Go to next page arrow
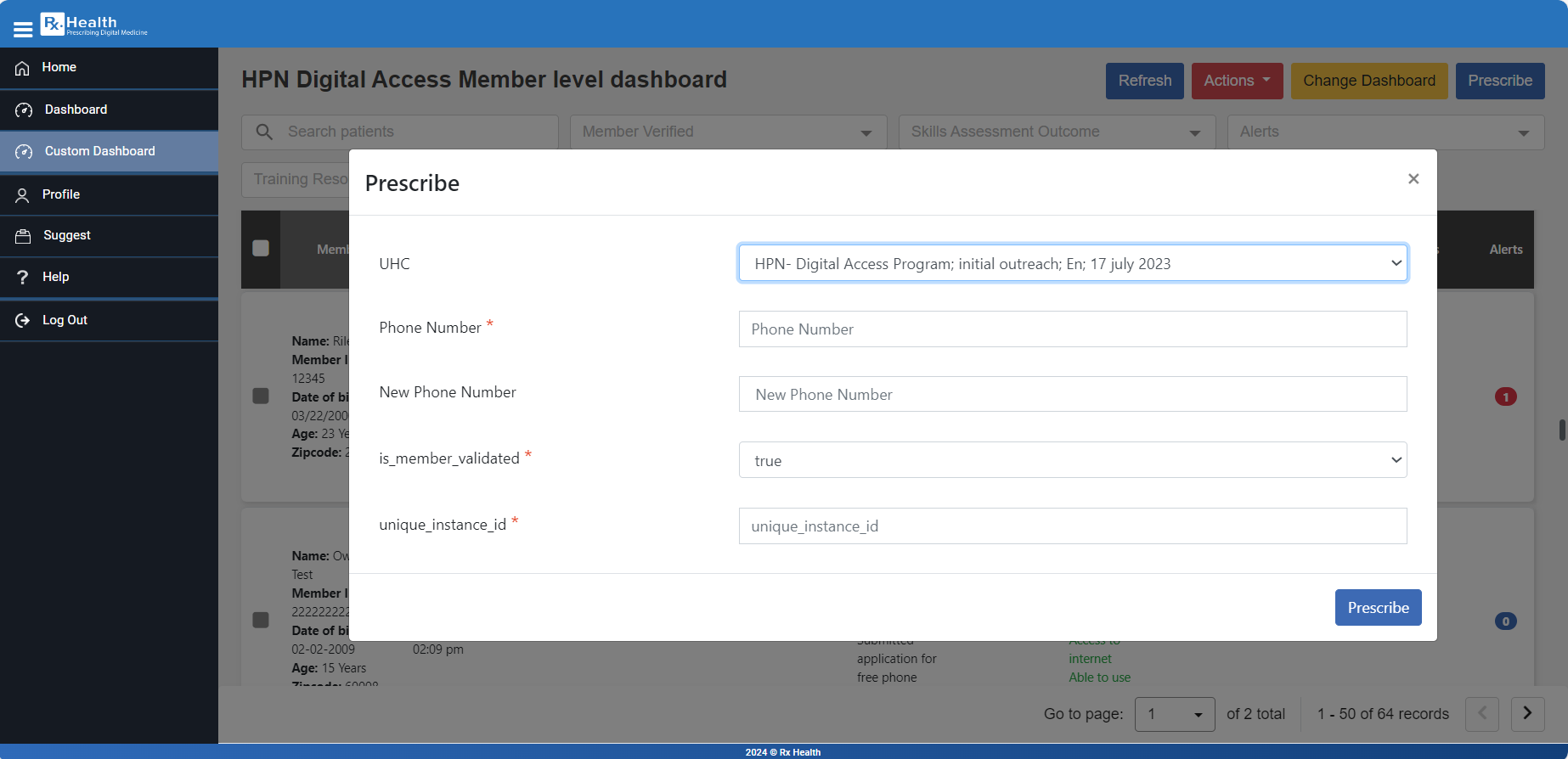Viewport: 1568px width, 759px height. (x=1527, y=713)
